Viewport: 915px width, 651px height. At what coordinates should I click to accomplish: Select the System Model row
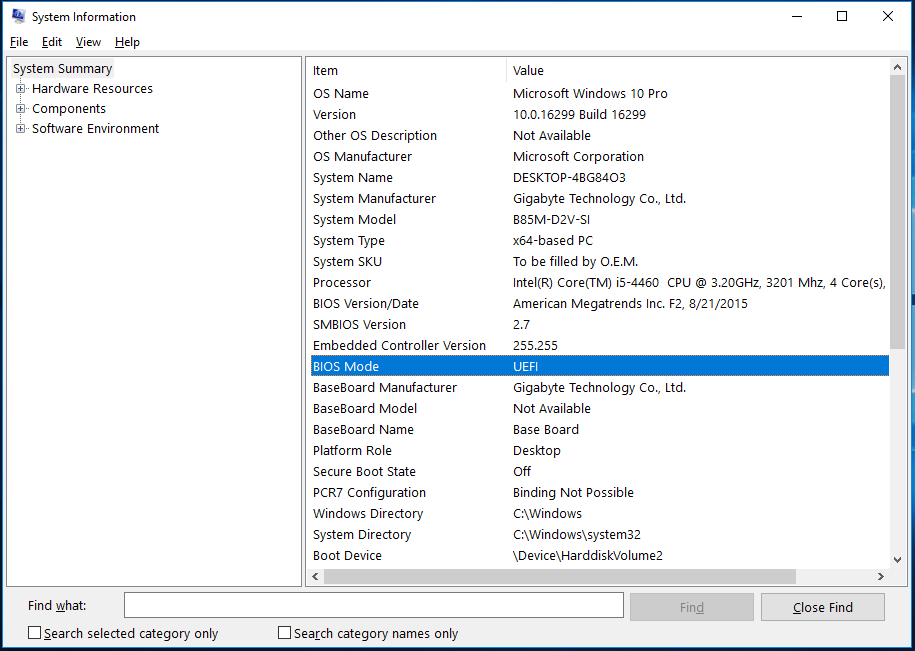pos(599,219)
